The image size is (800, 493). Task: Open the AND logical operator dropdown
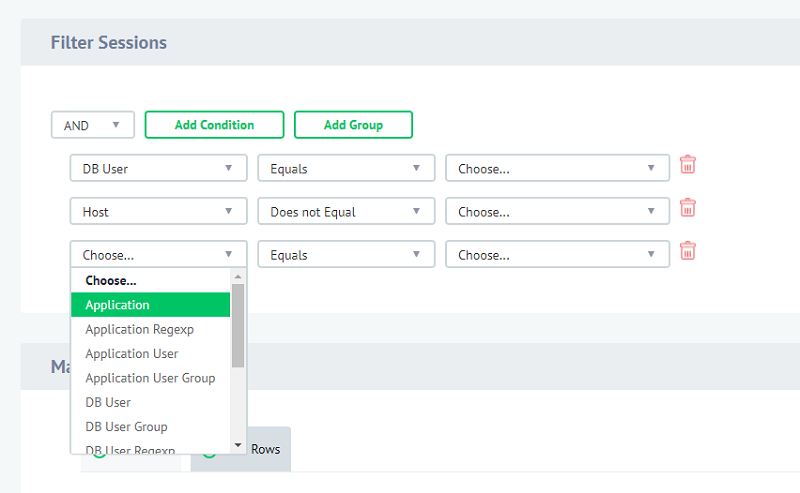(92, 125)
